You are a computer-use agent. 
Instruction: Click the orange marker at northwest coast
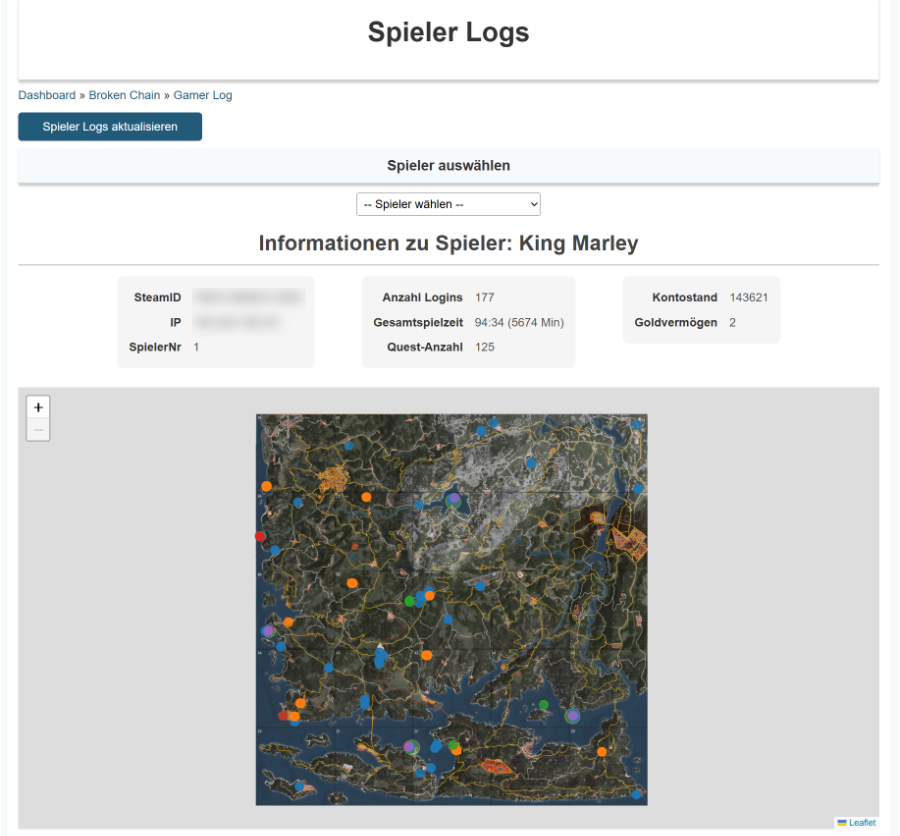pyautogui.click(x=266, y=486)
